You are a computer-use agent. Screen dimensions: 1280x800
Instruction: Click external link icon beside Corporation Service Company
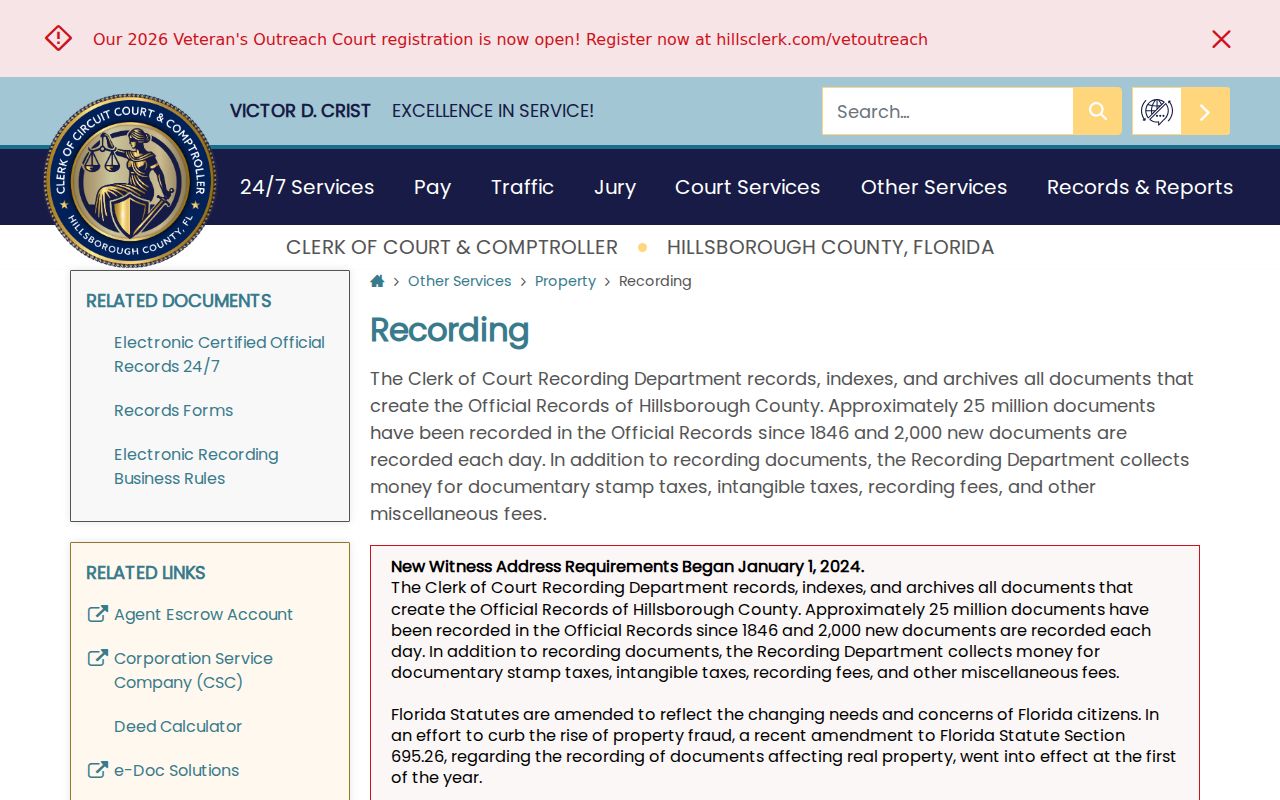[x=98, y=658]
